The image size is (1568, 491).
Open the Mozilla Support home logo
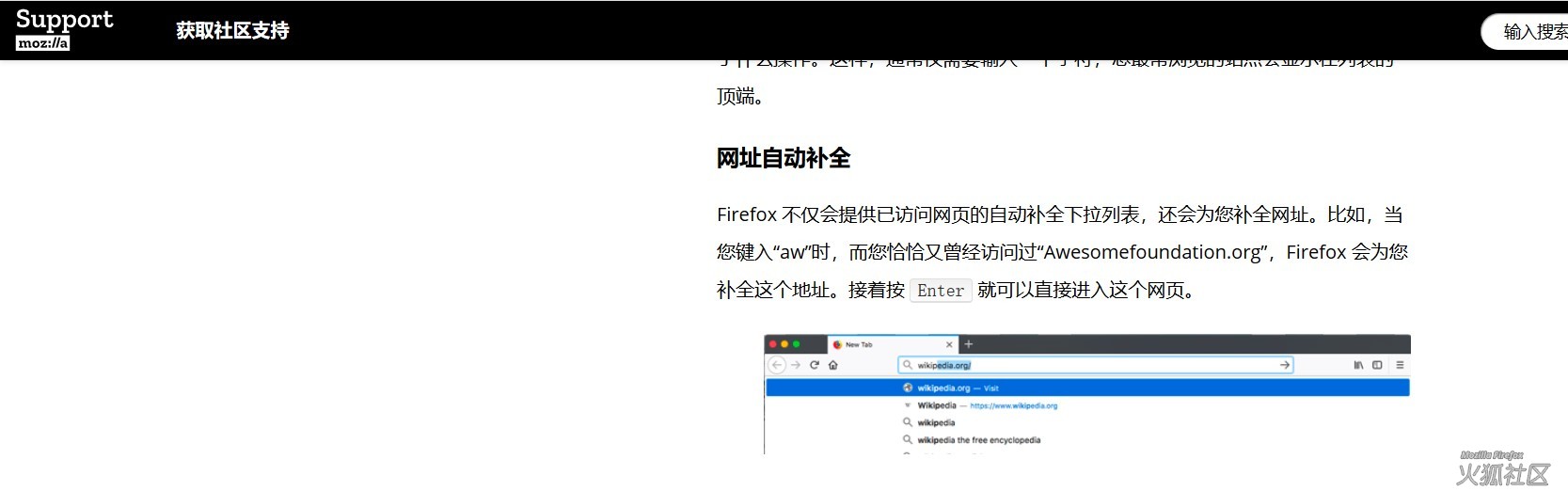[x=64, y=29]
